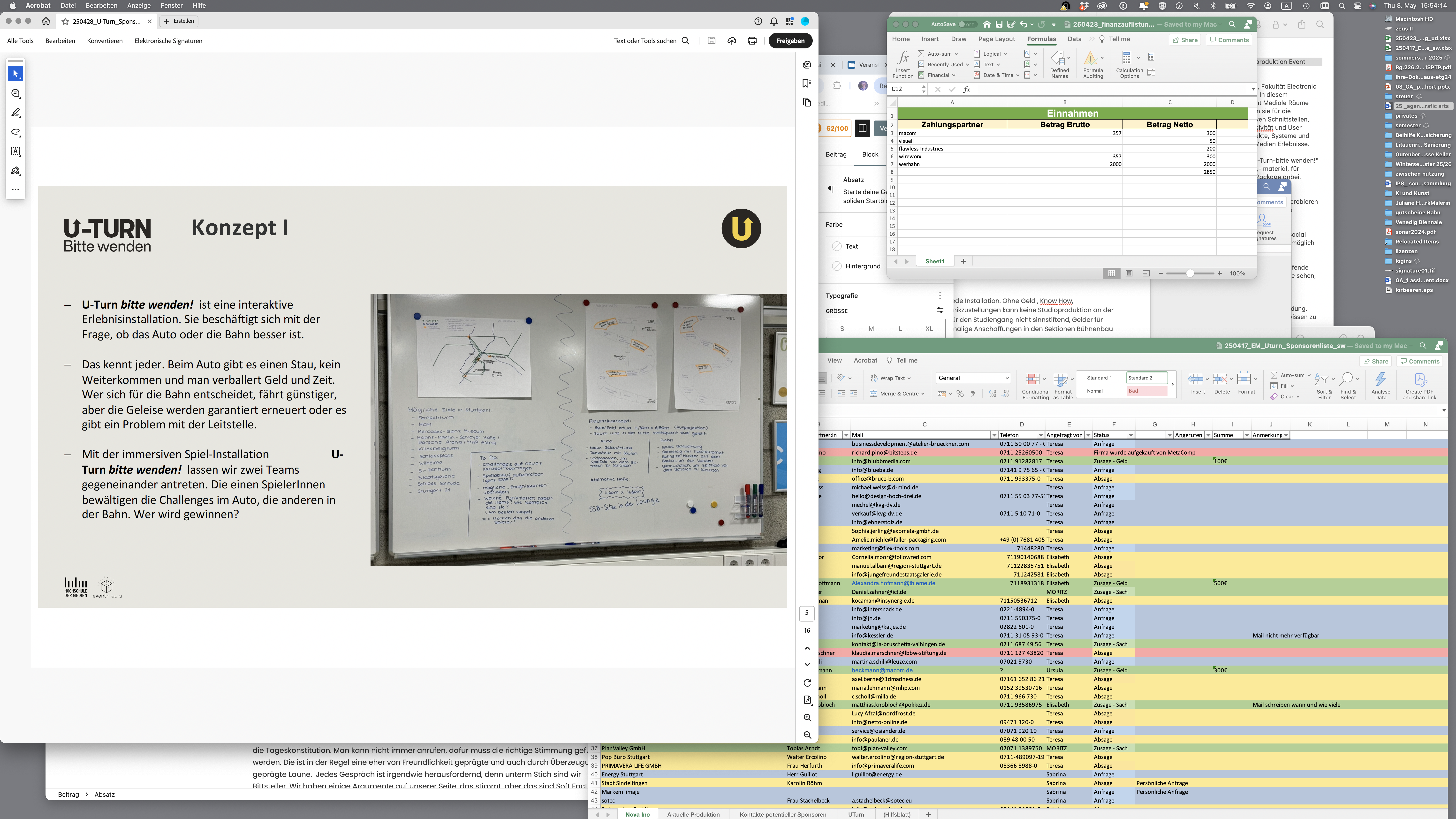Select size M in Typografie size selector

click(871, 328)
